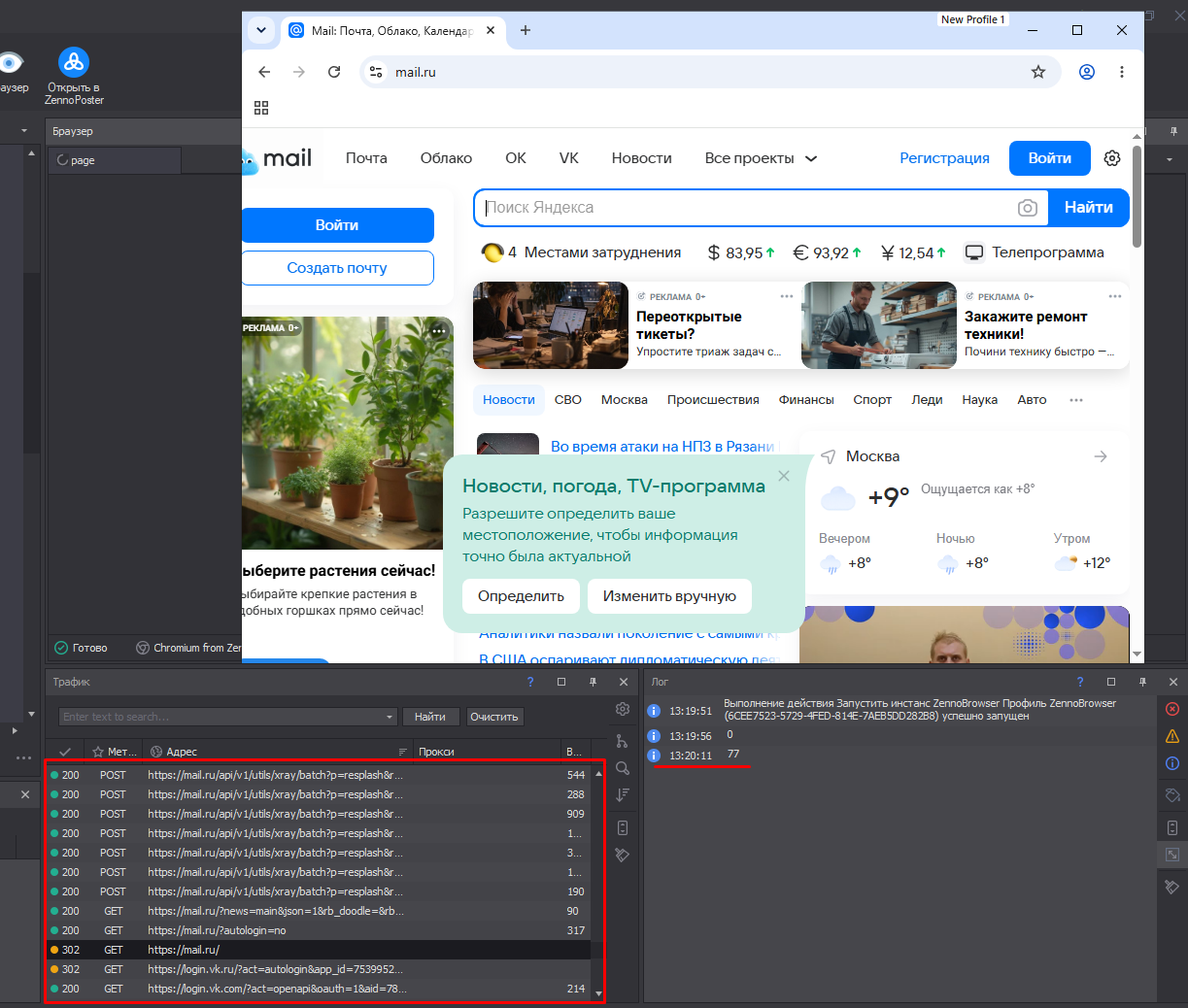Open the apps grid in bookmarks bar

coord(261,108)
